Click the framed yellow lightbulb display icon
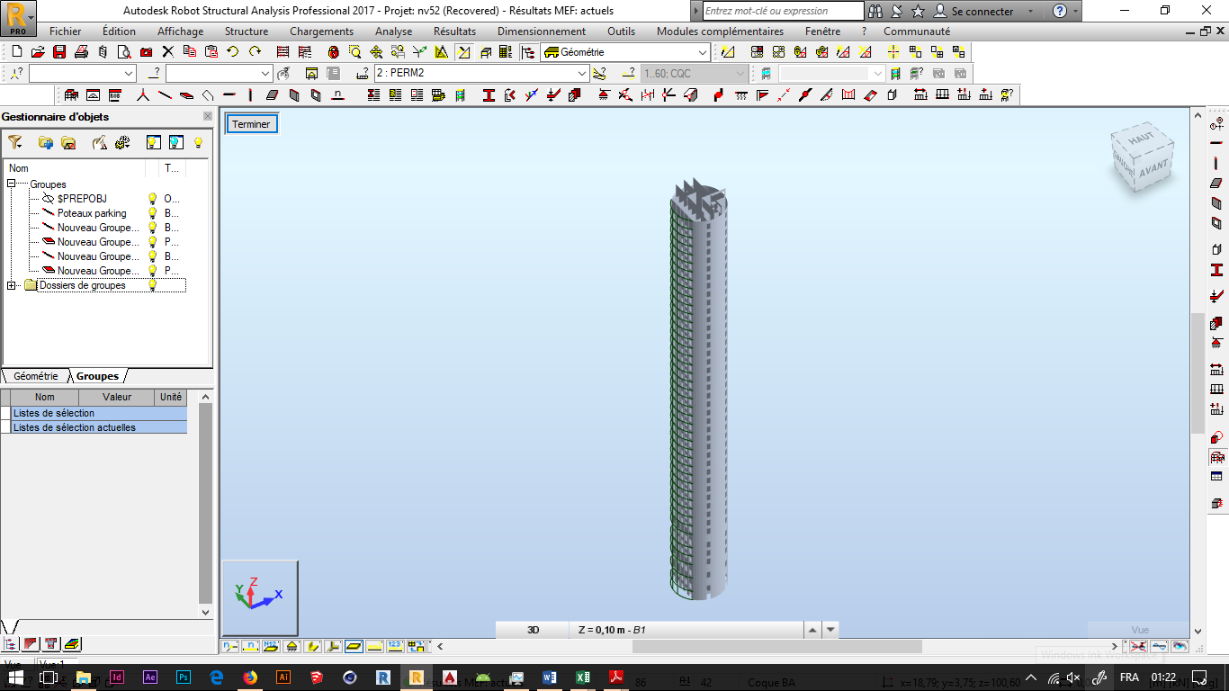The image size is (1229, 691). coord(153,143)
